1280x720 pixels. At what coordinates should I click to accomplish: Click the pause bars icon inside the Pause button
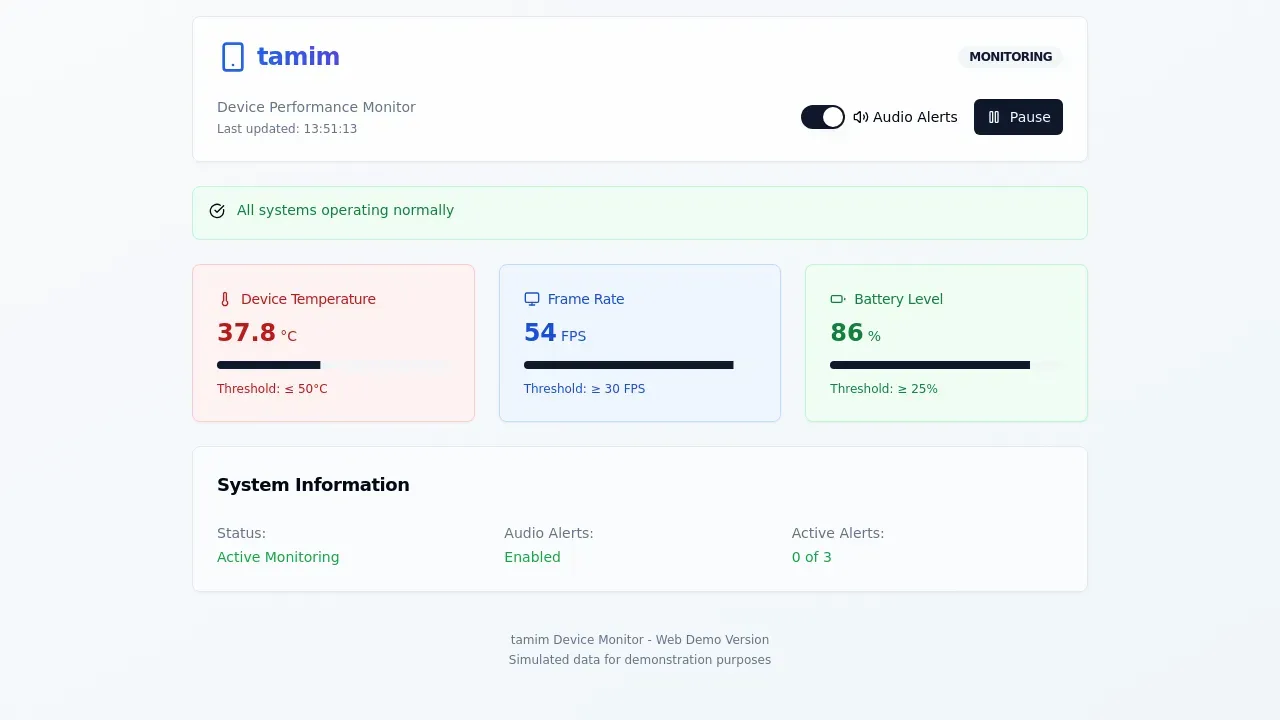993,117
